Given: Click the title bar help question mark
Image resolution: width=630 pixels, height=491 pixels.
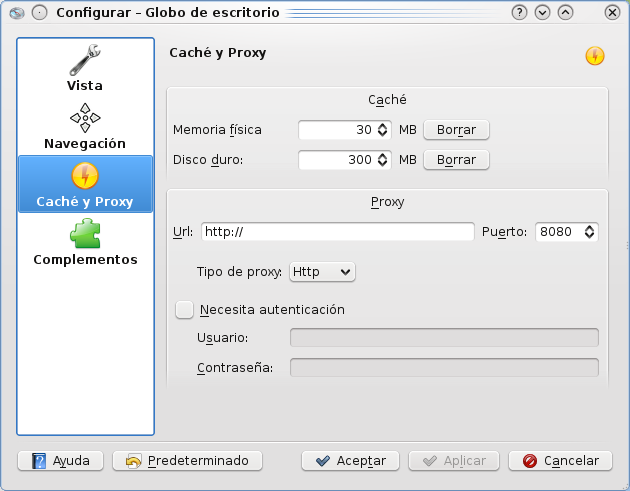Looking at the screenshot, I should 519,13.
